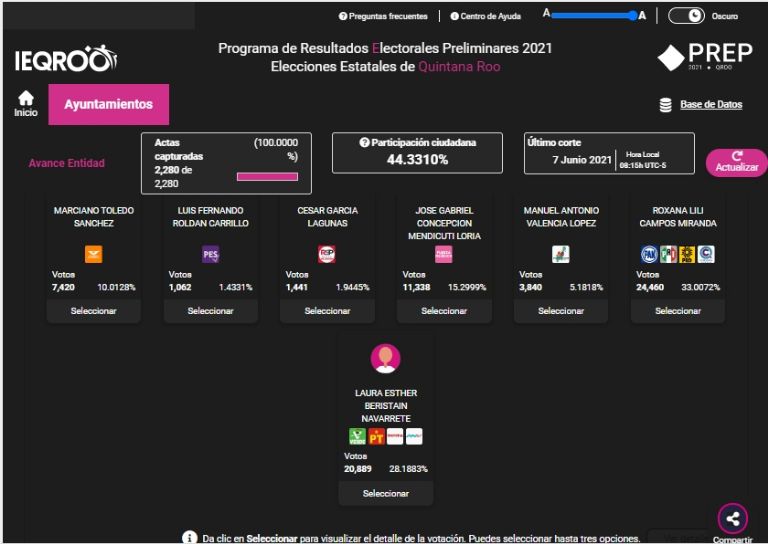Click the purple PES party logo
The image size is (768, 544).
click(211, 254)
